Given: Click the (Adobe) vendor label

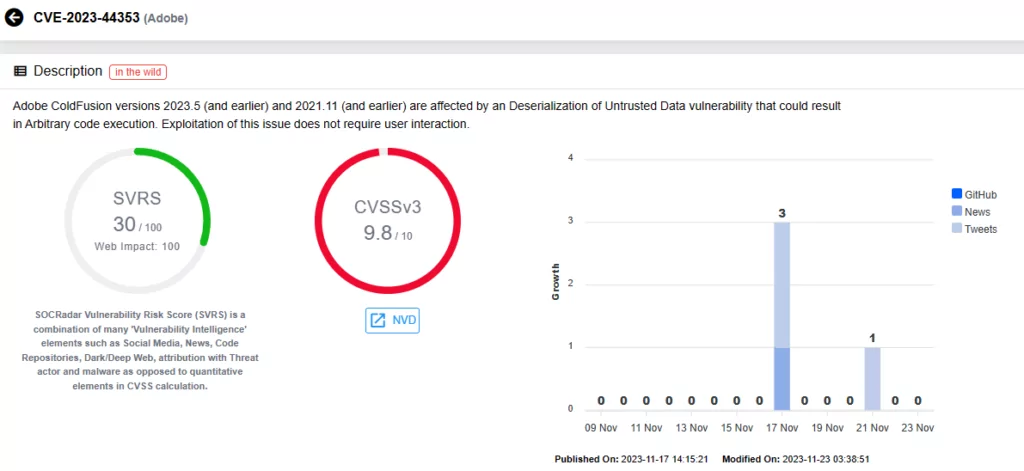Looking at the screenshot, I should (x=166, y=19).
